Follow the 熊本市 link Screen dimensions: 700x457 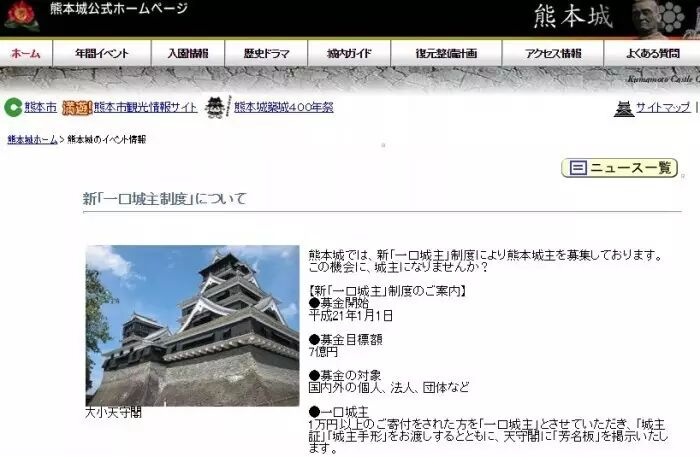(x=41, y=108)
